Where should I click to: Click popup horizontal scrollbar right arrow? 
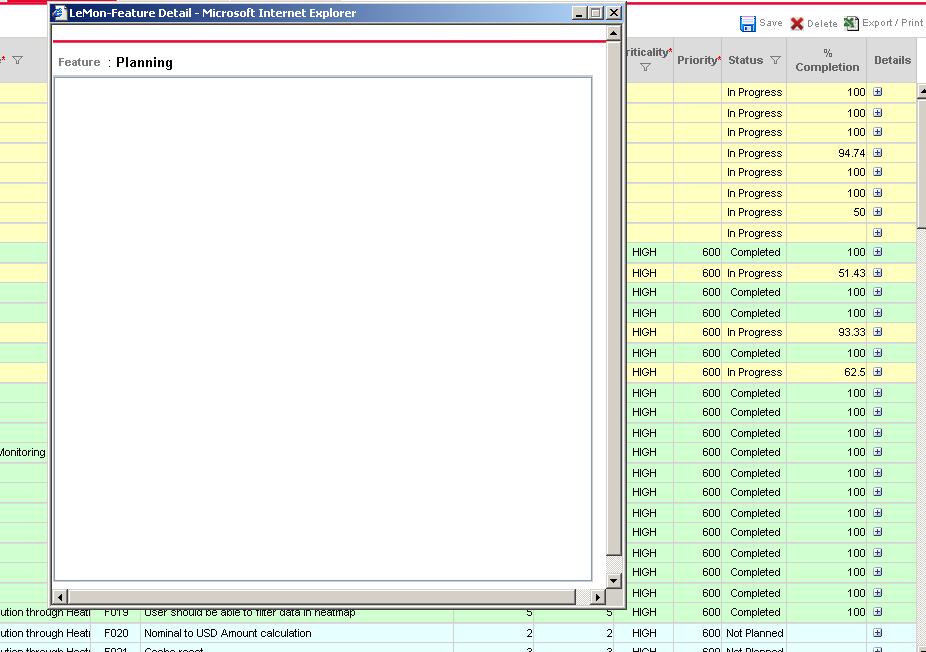pos(598,597)
